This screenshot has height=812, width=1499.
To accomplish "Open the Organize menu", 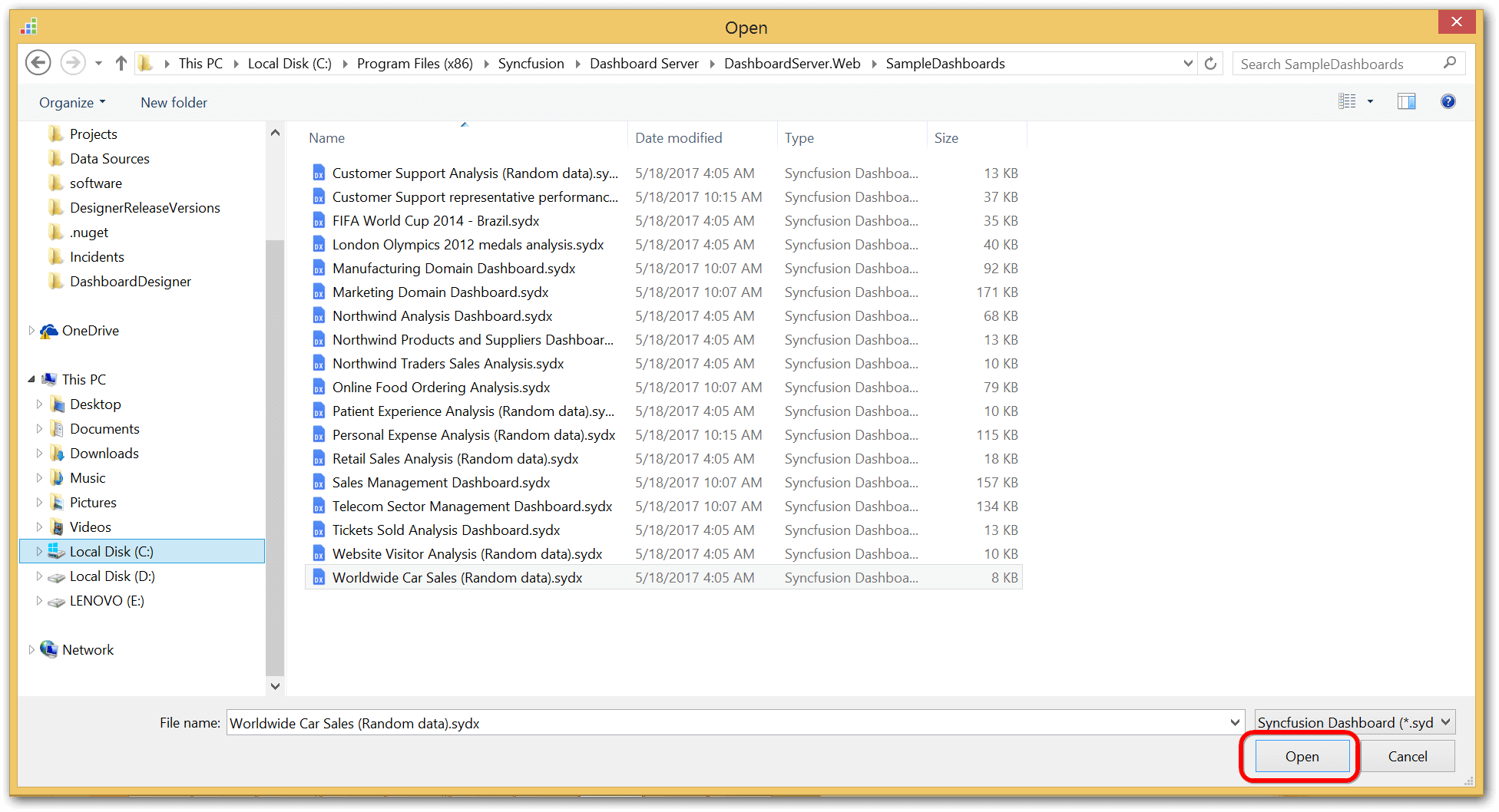I will (x=72, y=103).
